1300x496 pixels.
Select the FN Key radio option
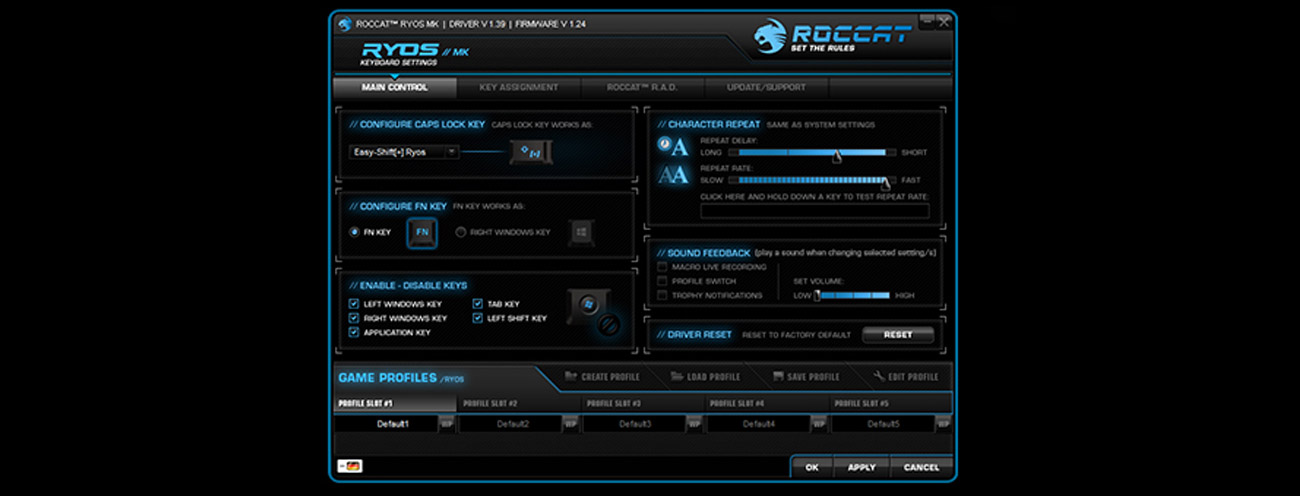click(354, 232)
